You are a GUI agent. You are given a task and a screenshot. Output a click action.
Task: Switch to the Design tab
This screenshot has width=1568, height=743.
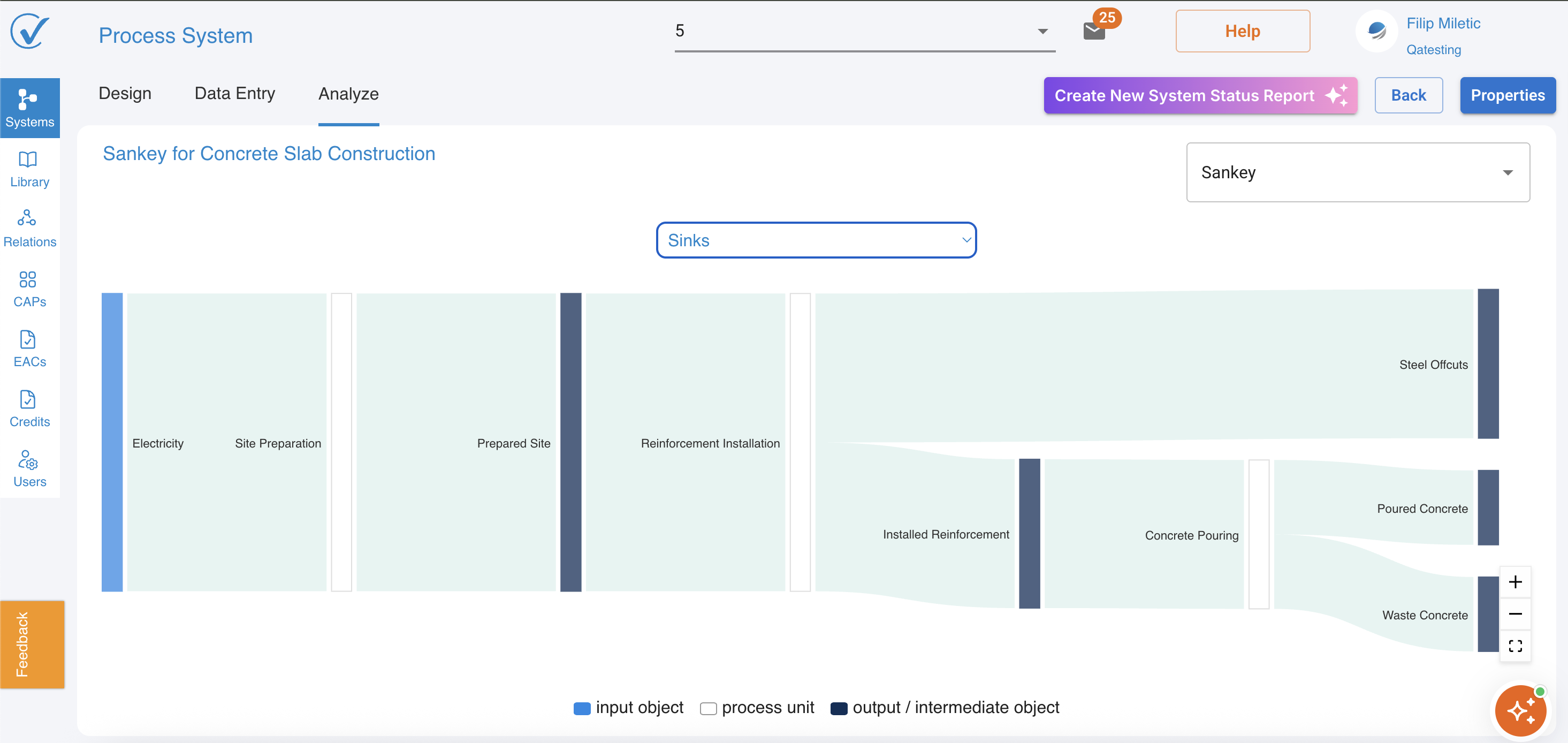coord(125,94)
